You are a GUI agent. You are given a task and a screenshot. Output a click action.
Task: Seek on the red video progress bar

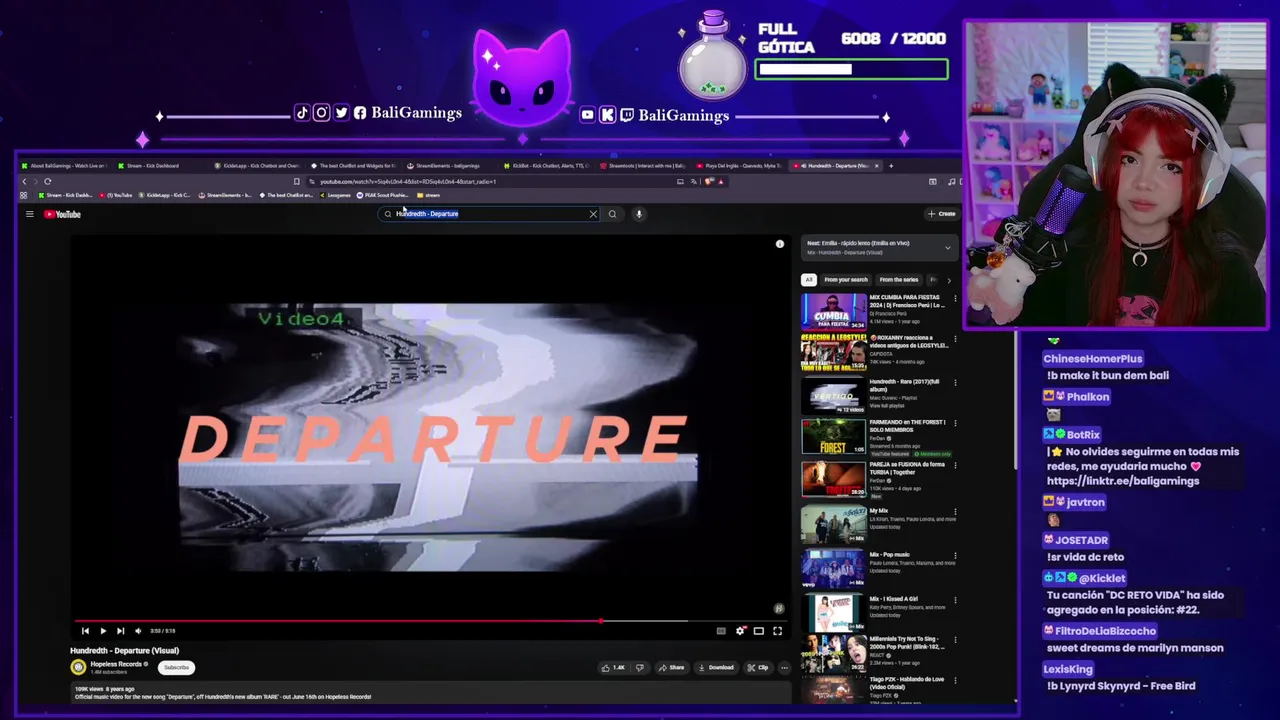(430, 621)
